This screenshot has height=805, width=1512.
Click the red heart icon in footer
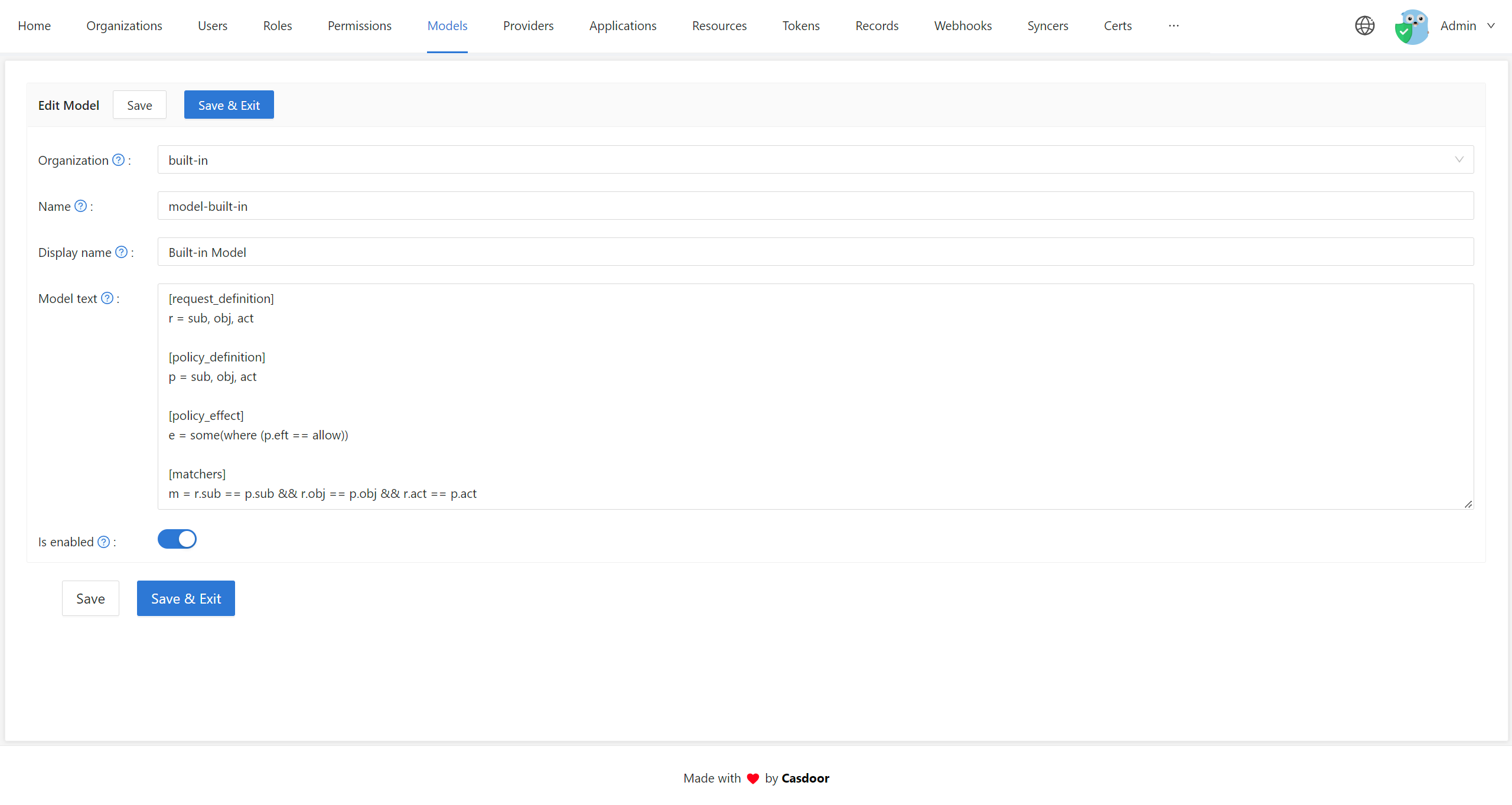pyautogui.click(x=752, y=778)
